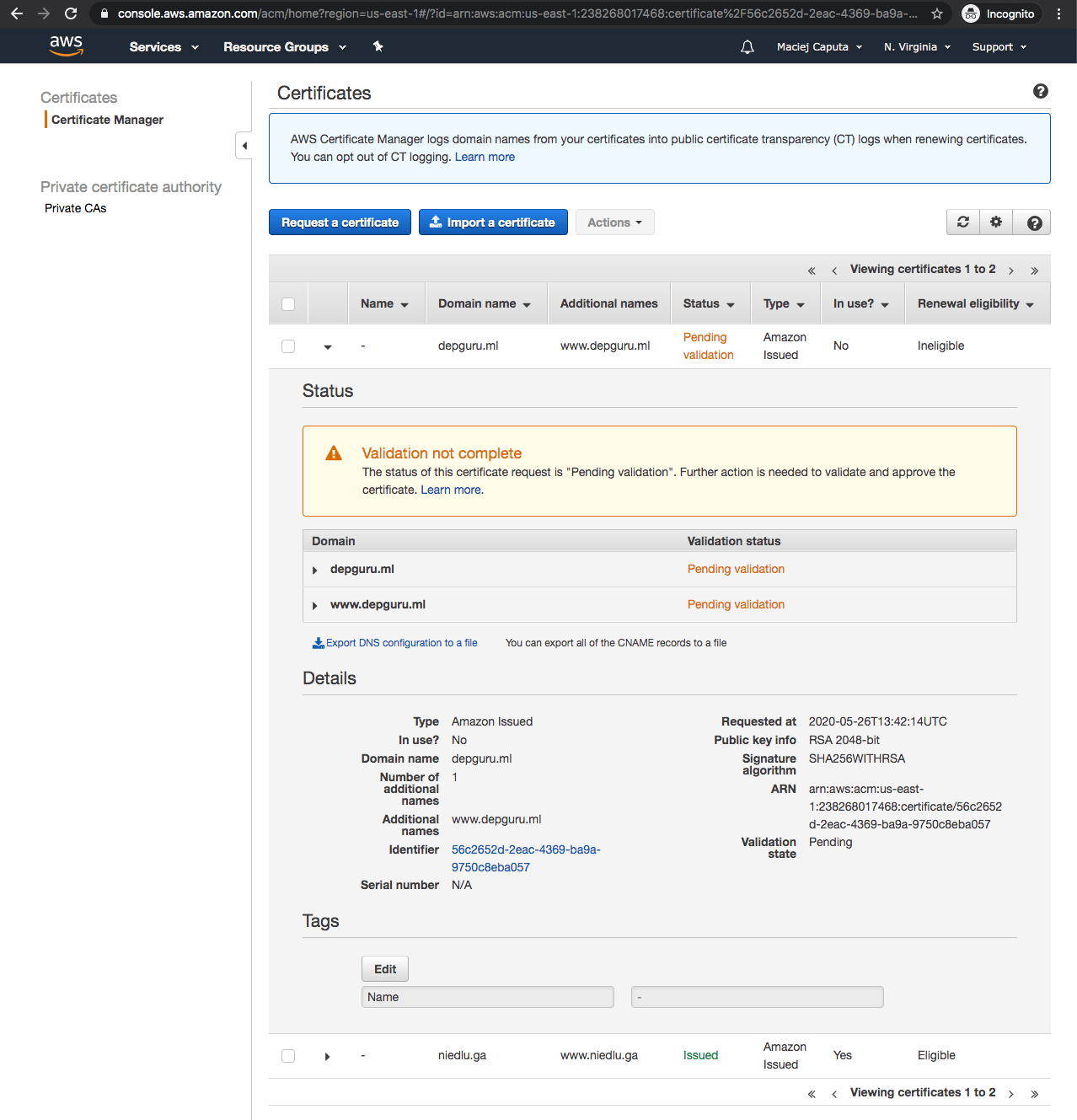Collapse the left sidebar panel arrow
This screenshot has height=1120, width=1077.
click(244, 146)
